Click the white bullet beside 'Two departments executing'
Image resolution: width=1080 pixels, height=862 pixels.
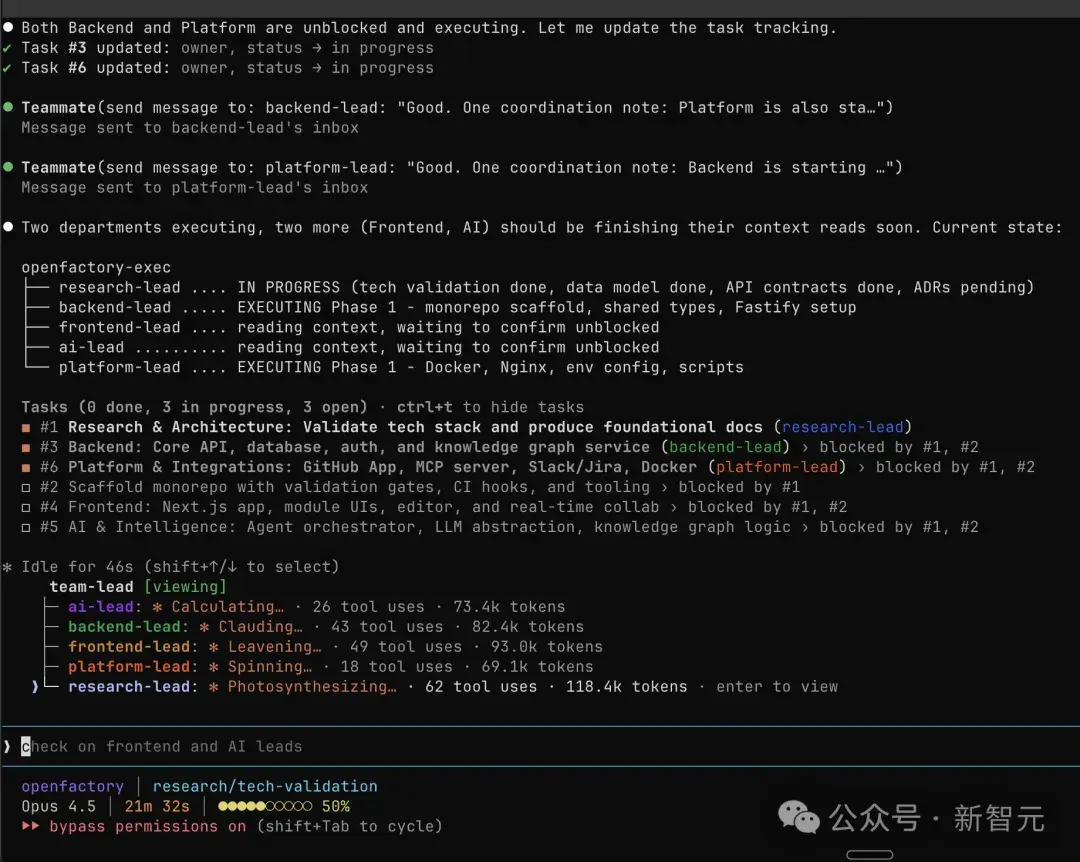[8, 227]
